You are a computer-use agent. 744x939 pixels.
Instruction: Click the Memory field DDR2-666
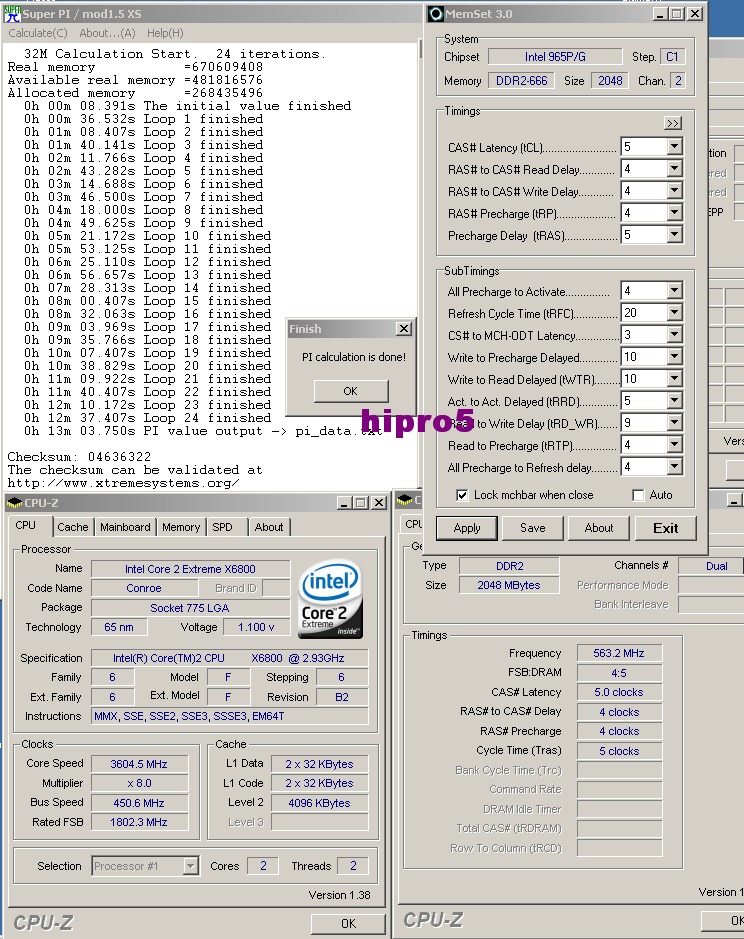coord(522,81)
